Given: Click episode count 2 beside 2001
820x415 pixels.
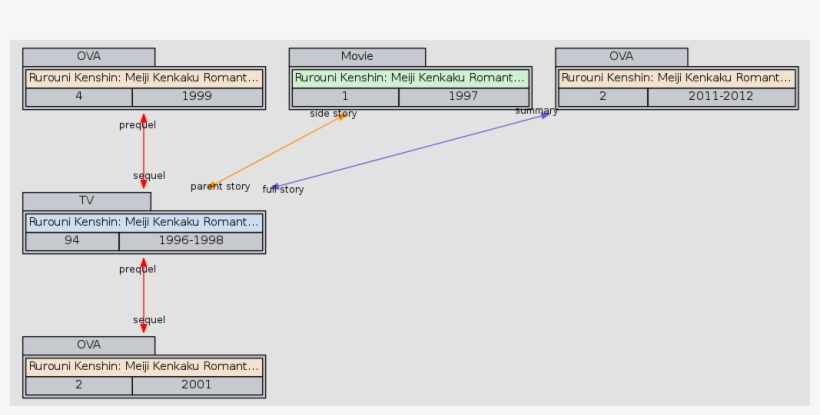Looking at the screenshot, I should (x=79, y=385).
